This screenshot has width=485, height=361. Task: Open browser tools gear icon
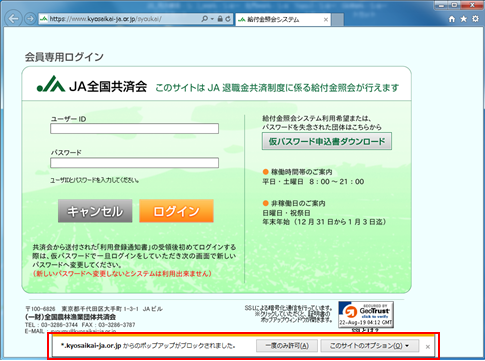[475, 19]
